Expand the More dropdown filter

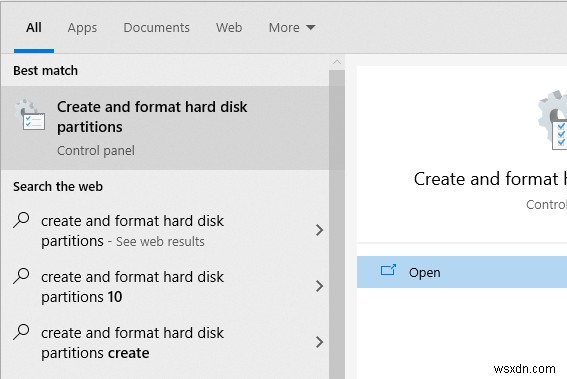tap(292, 28)
